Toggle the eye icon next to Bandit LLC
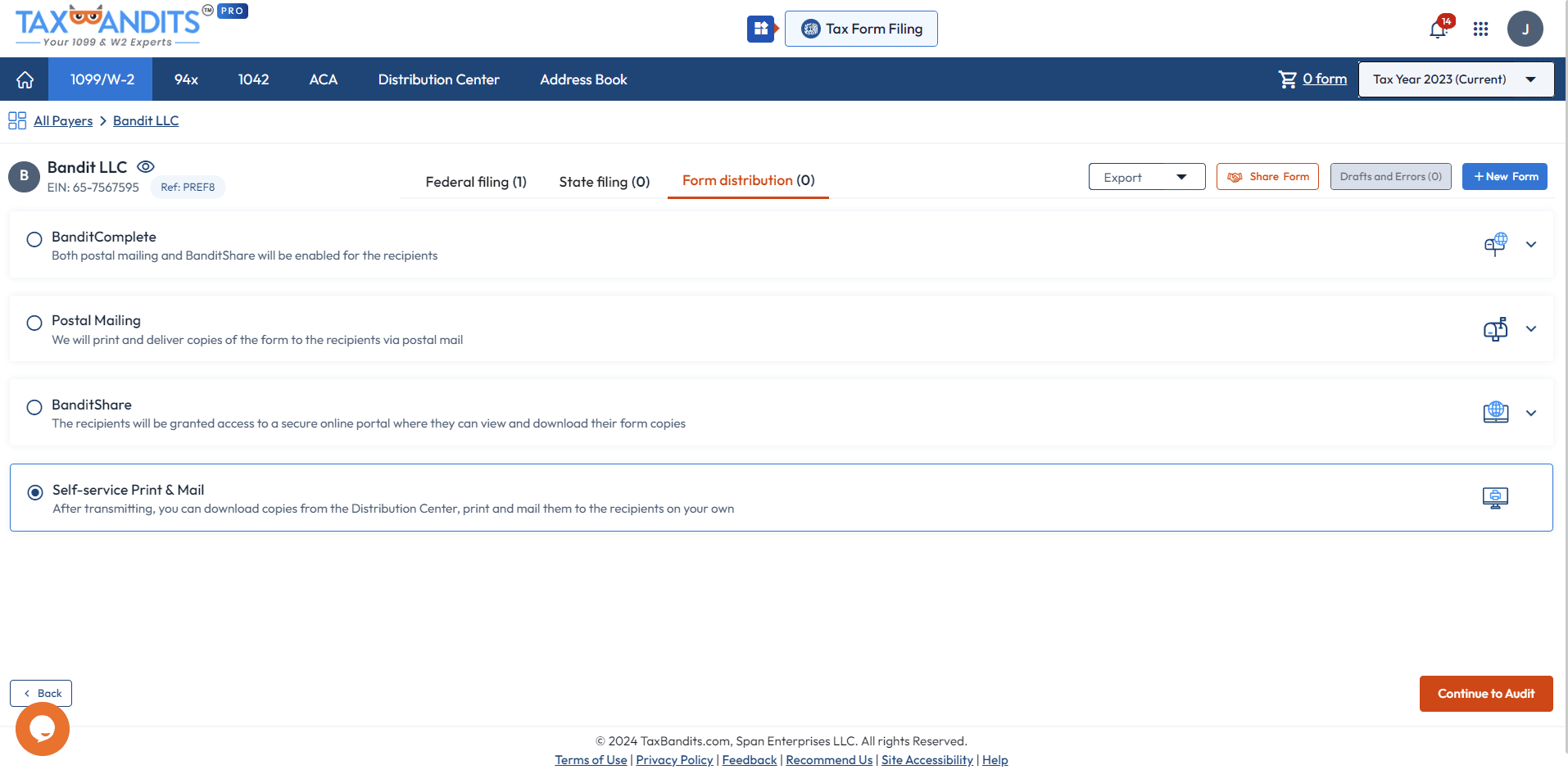This screenshot has width=1568, height=774. (x=146, y=167)
